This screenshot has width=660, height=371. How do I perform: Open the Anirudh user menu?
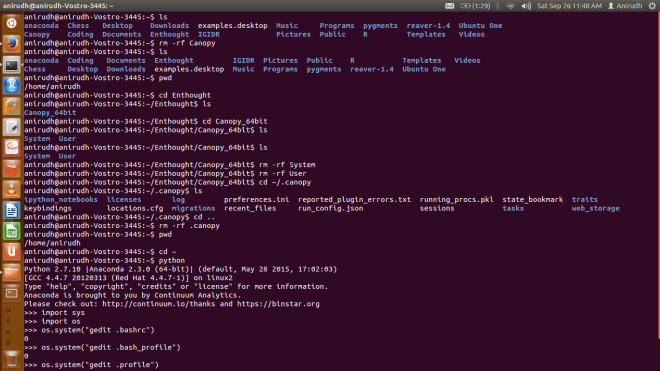click(x=625, y=6)
